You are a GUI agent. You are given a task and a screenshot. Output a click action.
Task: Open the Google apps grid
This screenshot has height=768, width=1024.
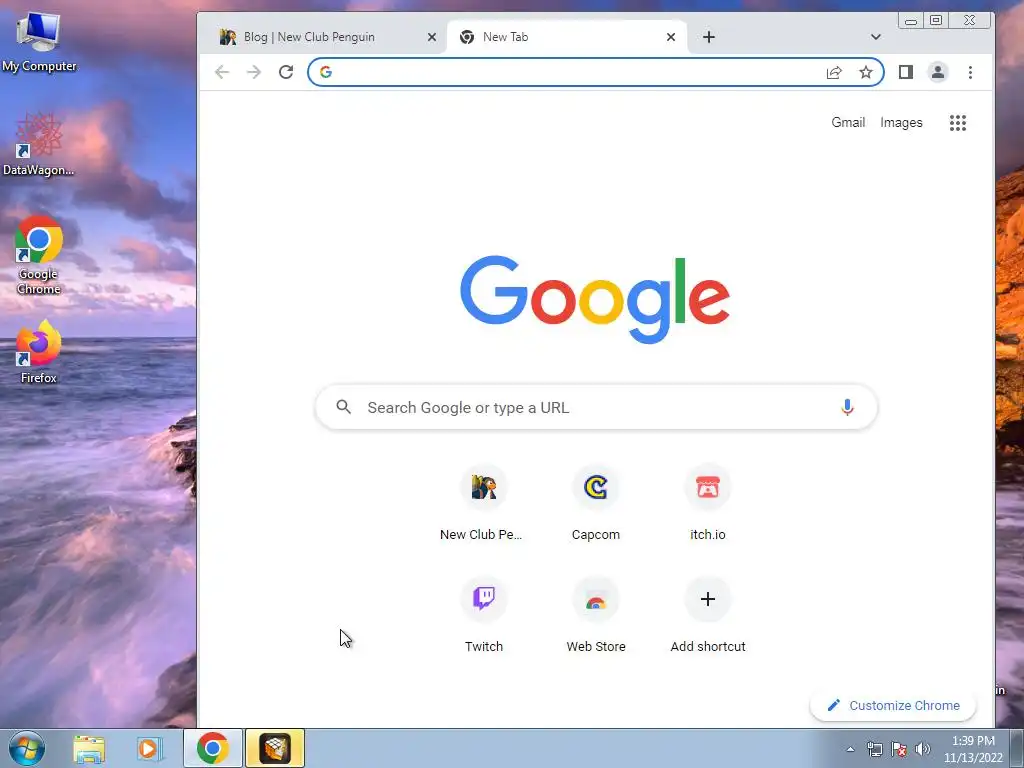pos(958,123)
